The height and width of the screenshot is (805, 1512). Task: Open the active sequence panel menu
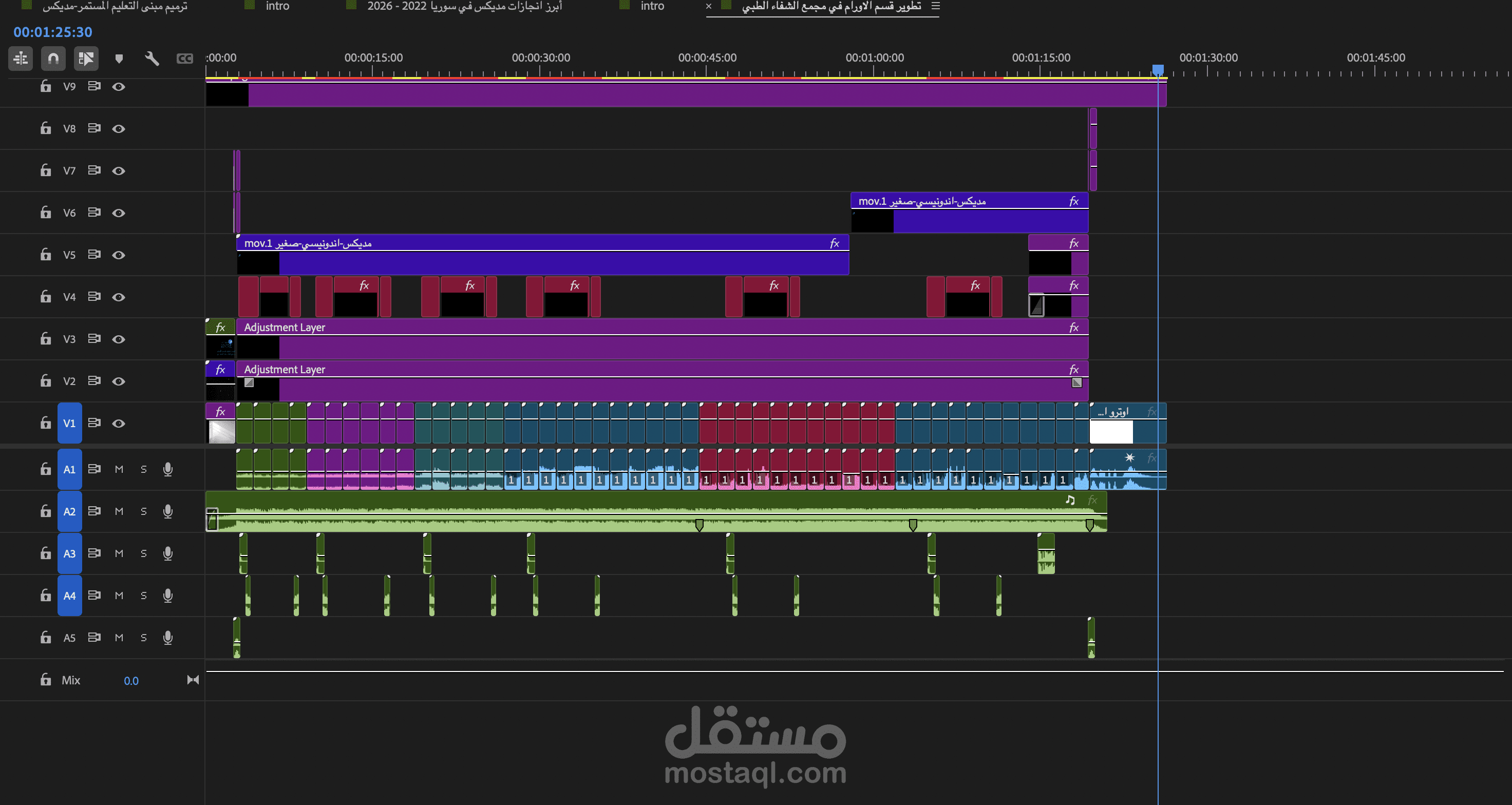(x=936, y=6)
